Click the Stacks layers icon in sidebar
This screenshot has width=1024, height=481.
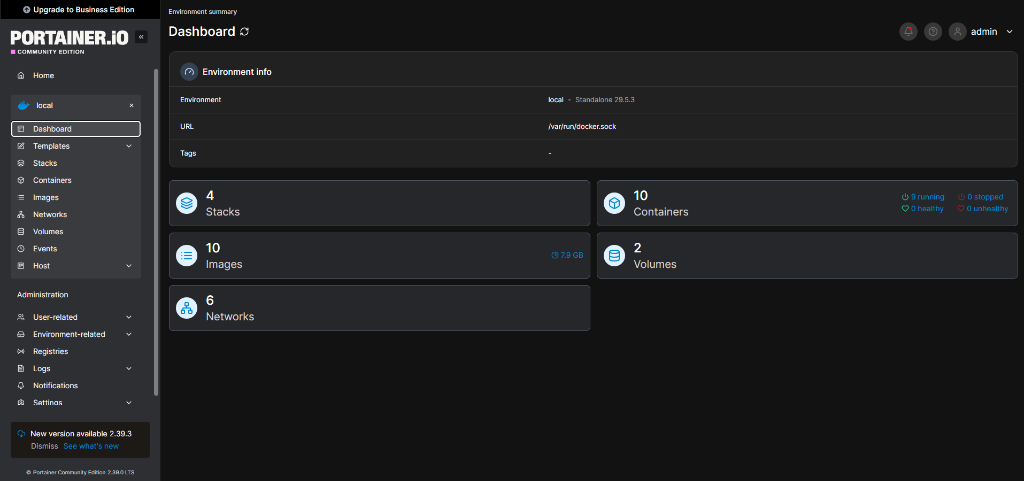click(21, 163)
